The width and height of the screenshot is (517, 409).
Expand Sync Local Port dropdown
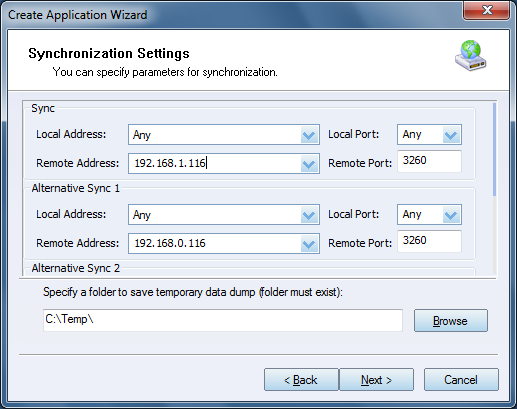point(451,135)
